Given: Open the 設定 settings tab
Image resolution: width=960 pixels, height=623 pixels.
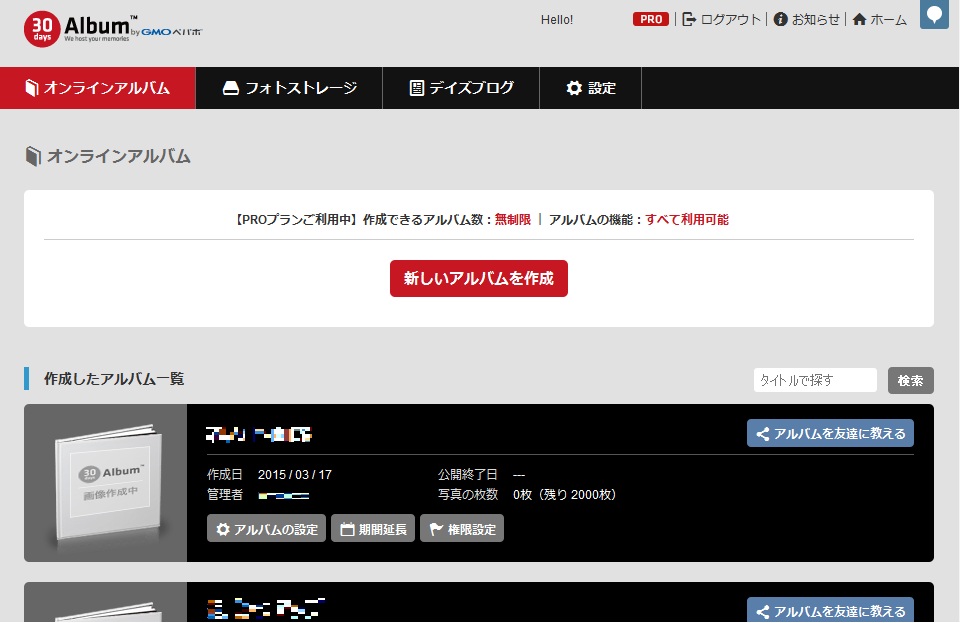Looking at the screenshot, I should click(x=591, y=88).
